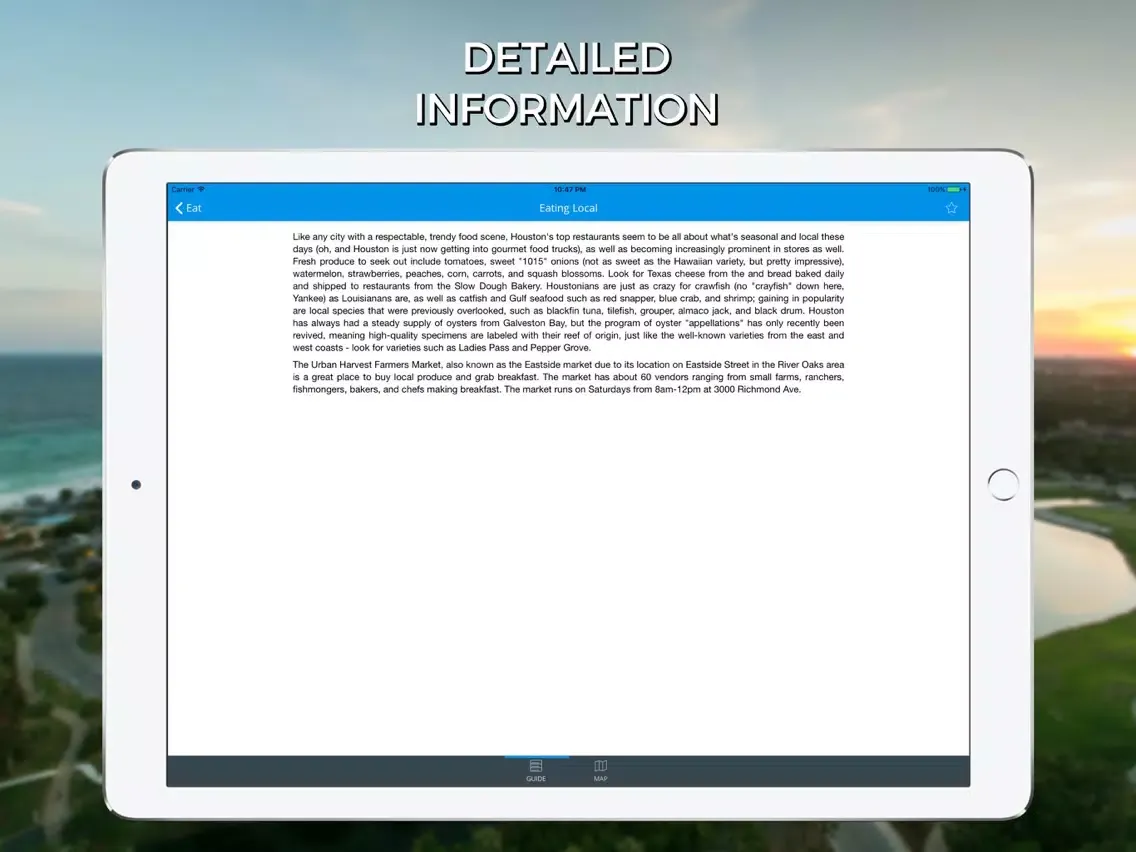Tap the battery indicator in status bar
The height and width of the screenshot is (852, 1136).
tap(947, 189)
